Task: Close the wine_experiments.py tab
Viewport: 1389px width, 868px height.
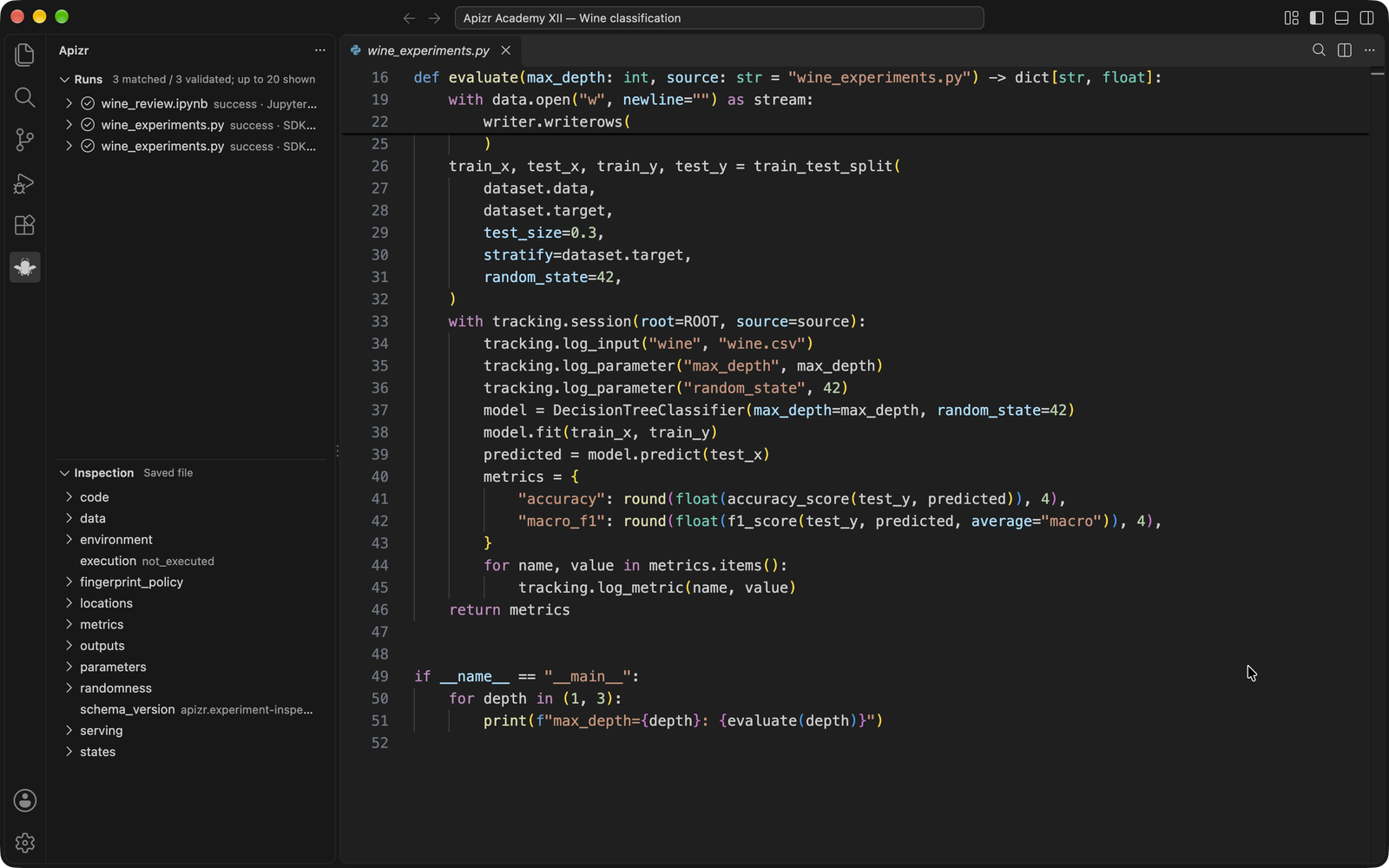Action: coord(506,50)
